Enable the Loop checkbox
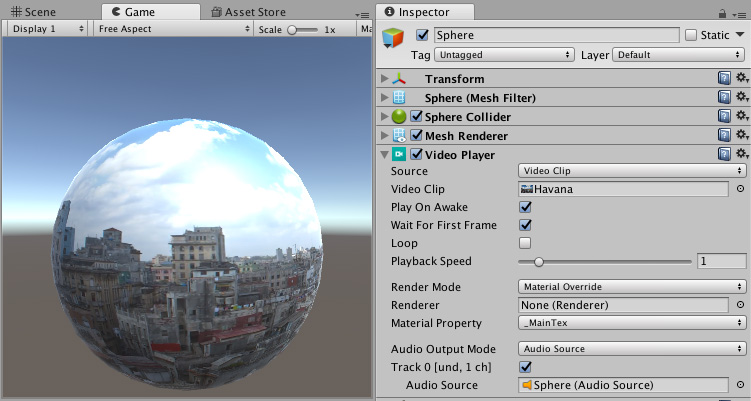Image resolution: width=751 pixels, height=401 pixels. point(525,243)
